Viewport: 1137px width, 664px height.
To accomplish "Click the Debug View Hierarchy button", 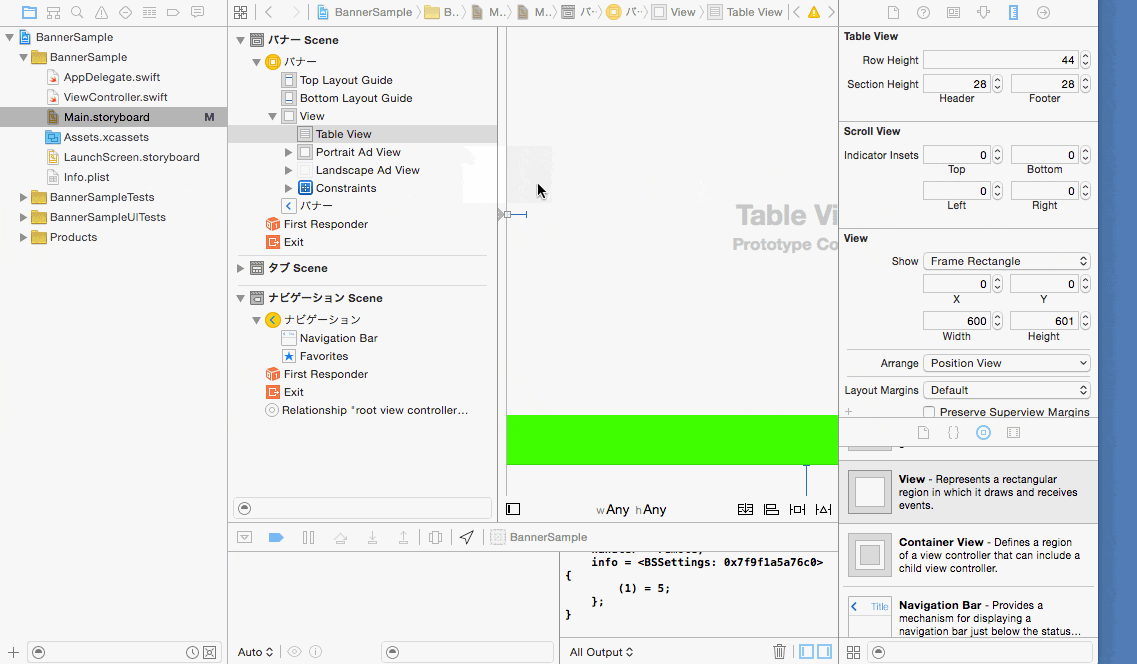I will pos(435,537).
